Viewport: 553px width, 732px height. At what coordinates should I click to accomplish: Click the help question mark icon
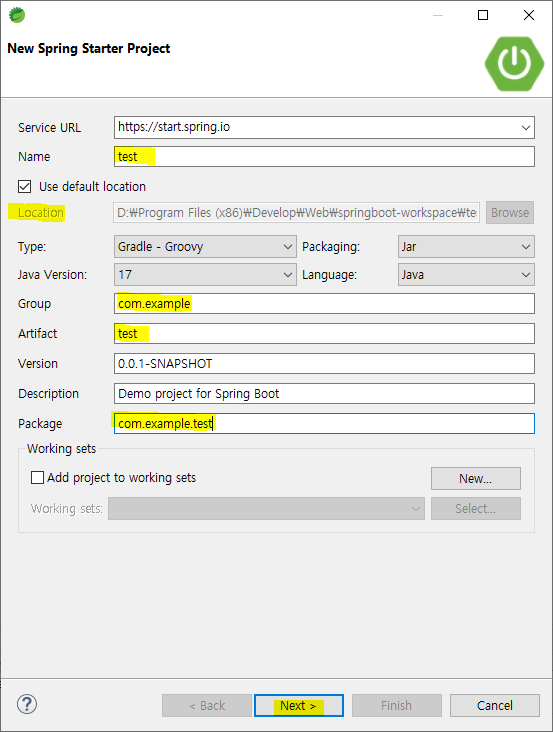click(x=27, y=704)
